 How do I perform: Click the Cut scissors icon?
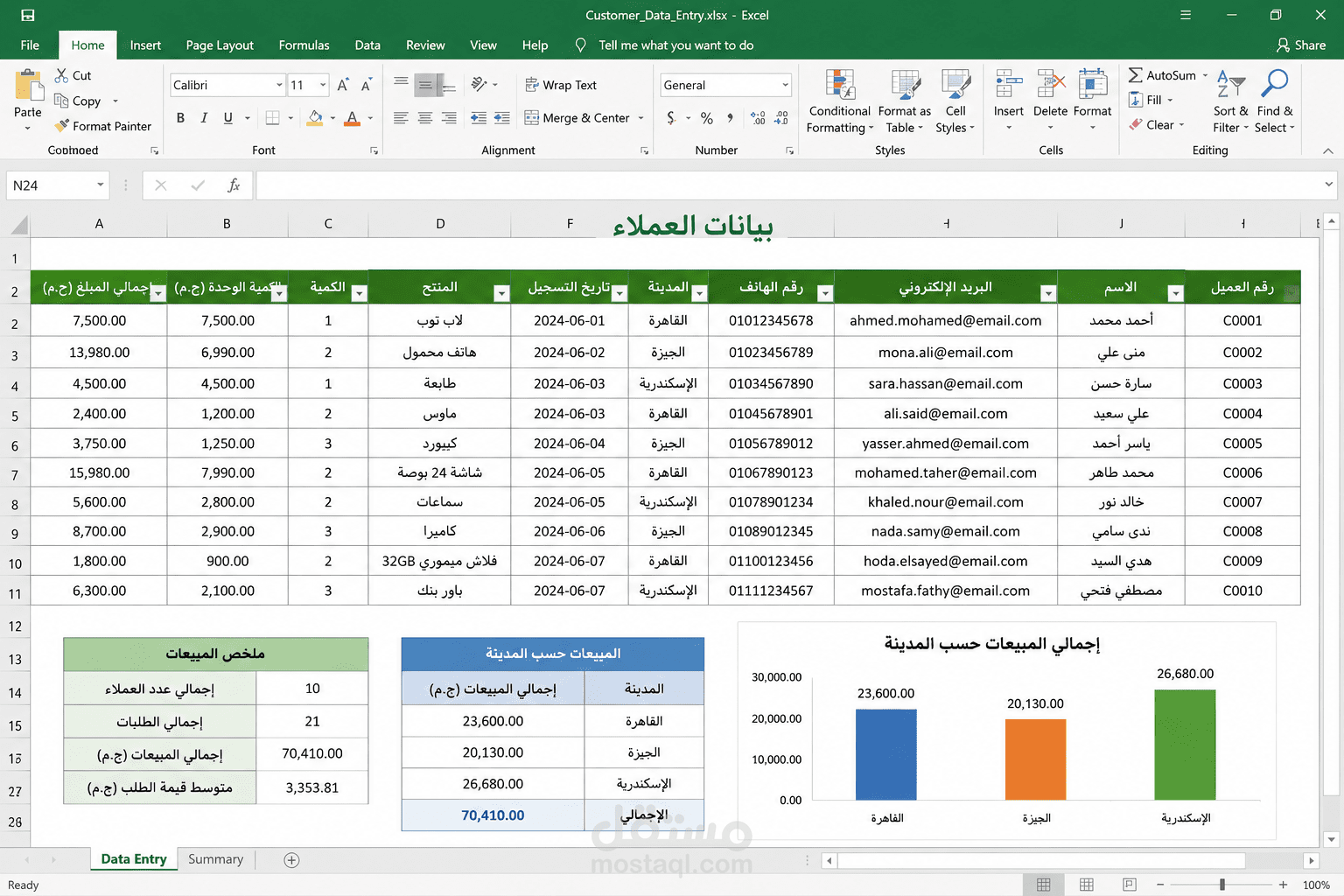click(61, 75)
